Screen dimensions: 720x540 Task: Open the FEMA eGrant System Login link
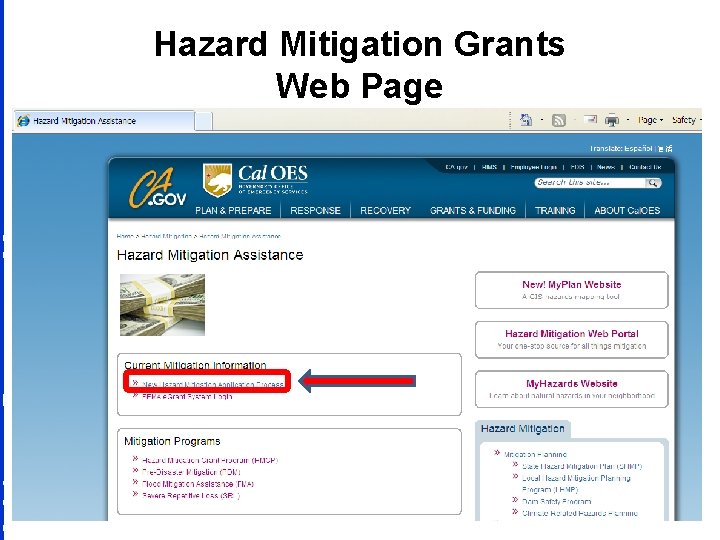click(x=187, y=396)
